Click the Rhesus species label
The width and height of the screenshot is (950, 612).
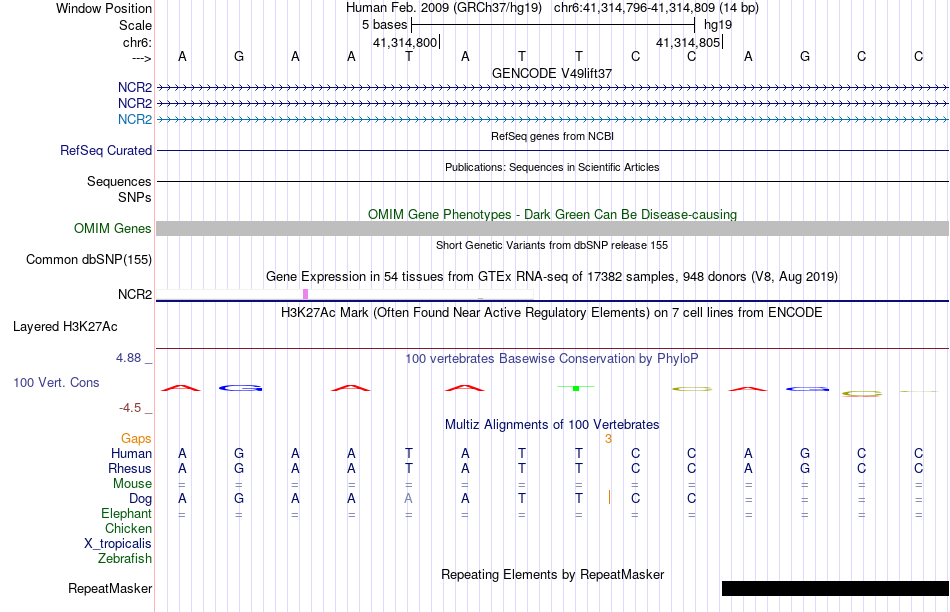coord(130,469)
